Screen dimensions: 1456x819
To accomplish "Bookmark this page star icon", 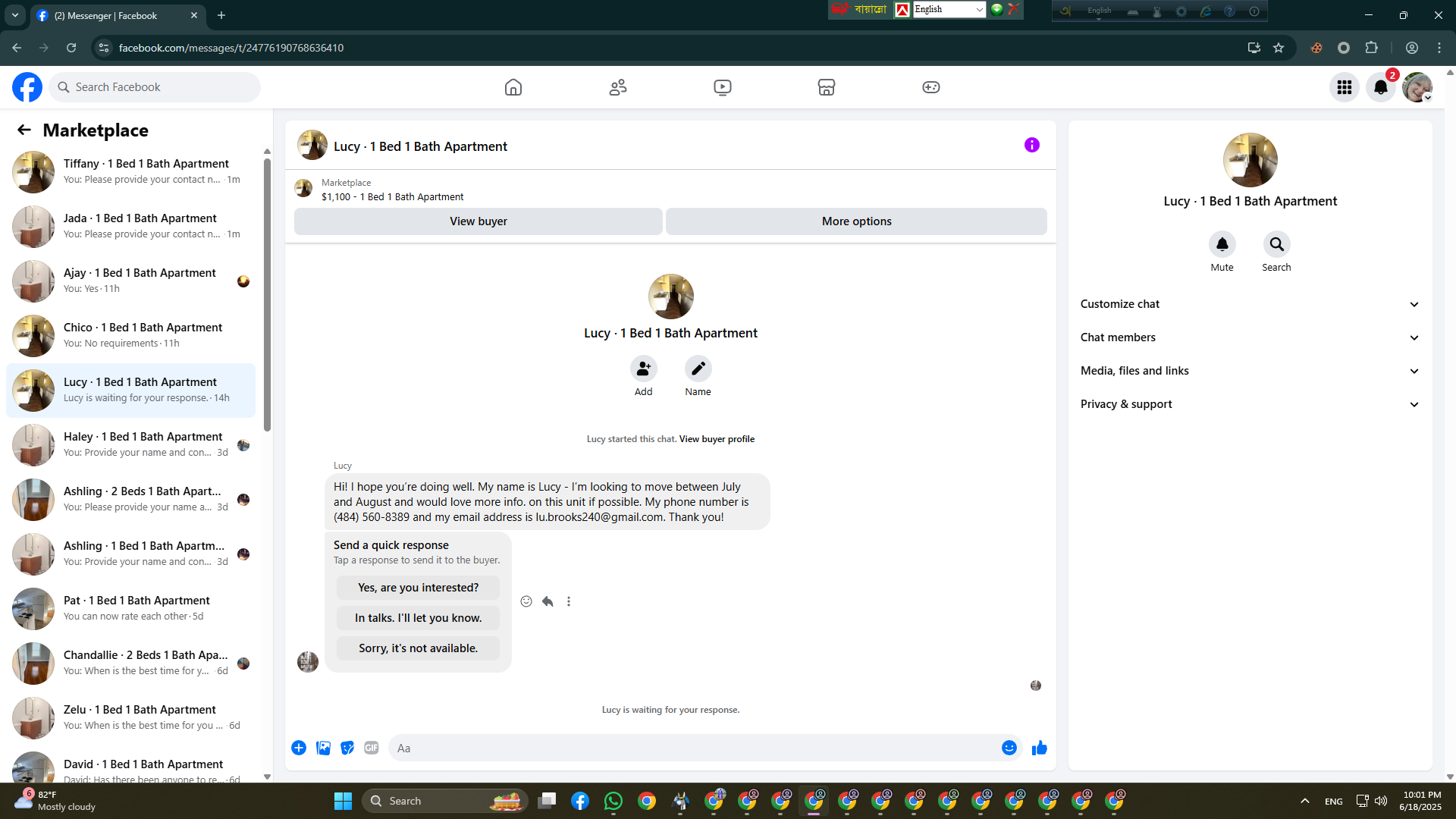I will click(x=1279, y=48).
